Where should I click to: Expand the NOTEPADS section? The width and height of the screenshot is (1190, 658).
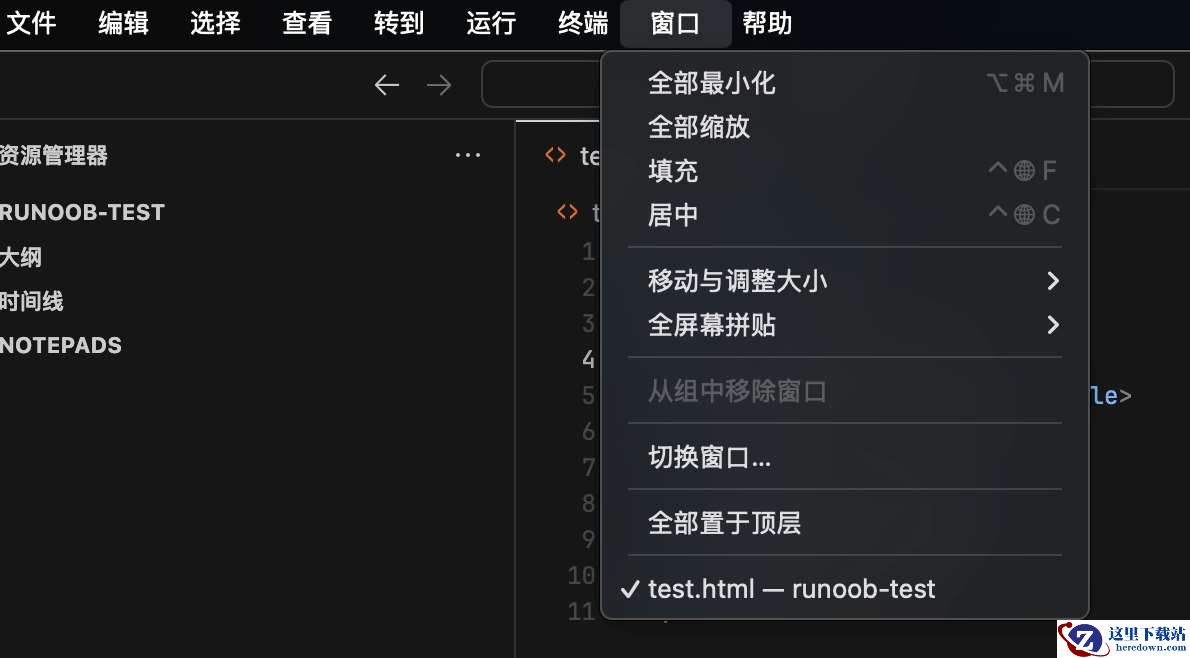point(61,345)
